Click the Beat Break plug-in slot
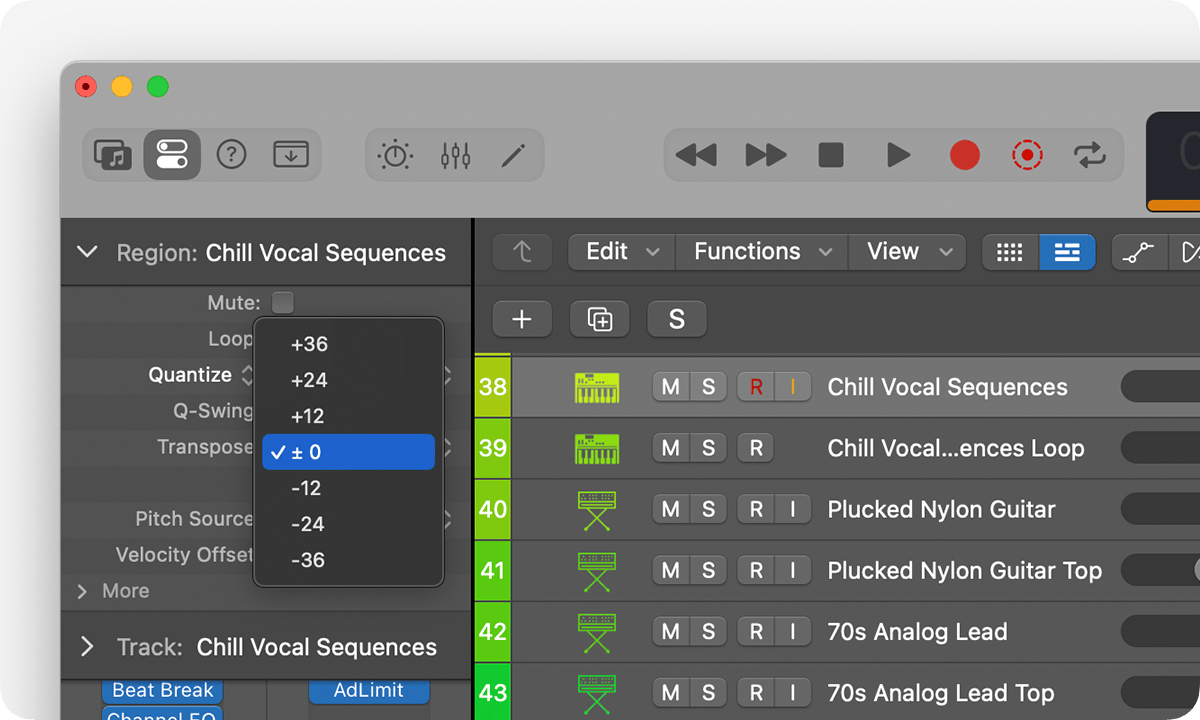Viewport: 1200px width, 720px height. point(162,690)
